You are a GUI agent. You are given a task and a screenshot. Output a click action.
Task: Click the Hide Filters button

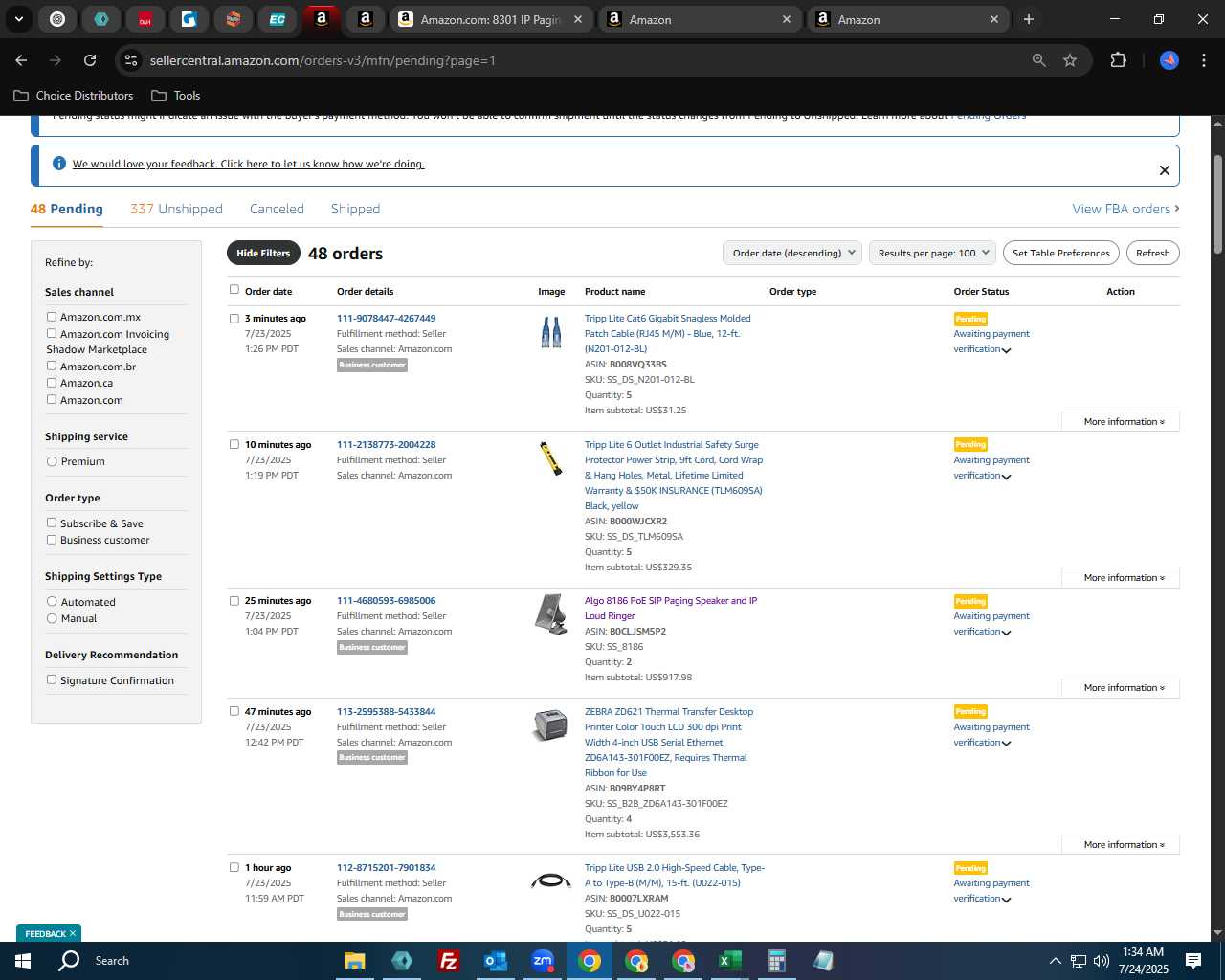click(x=263, y=253)
